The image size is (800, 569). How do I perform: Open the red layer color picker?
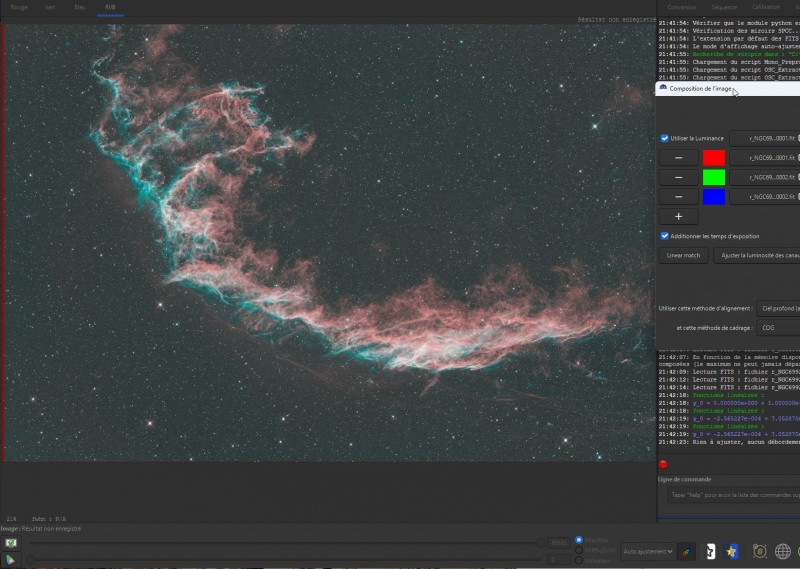(714, 158)
